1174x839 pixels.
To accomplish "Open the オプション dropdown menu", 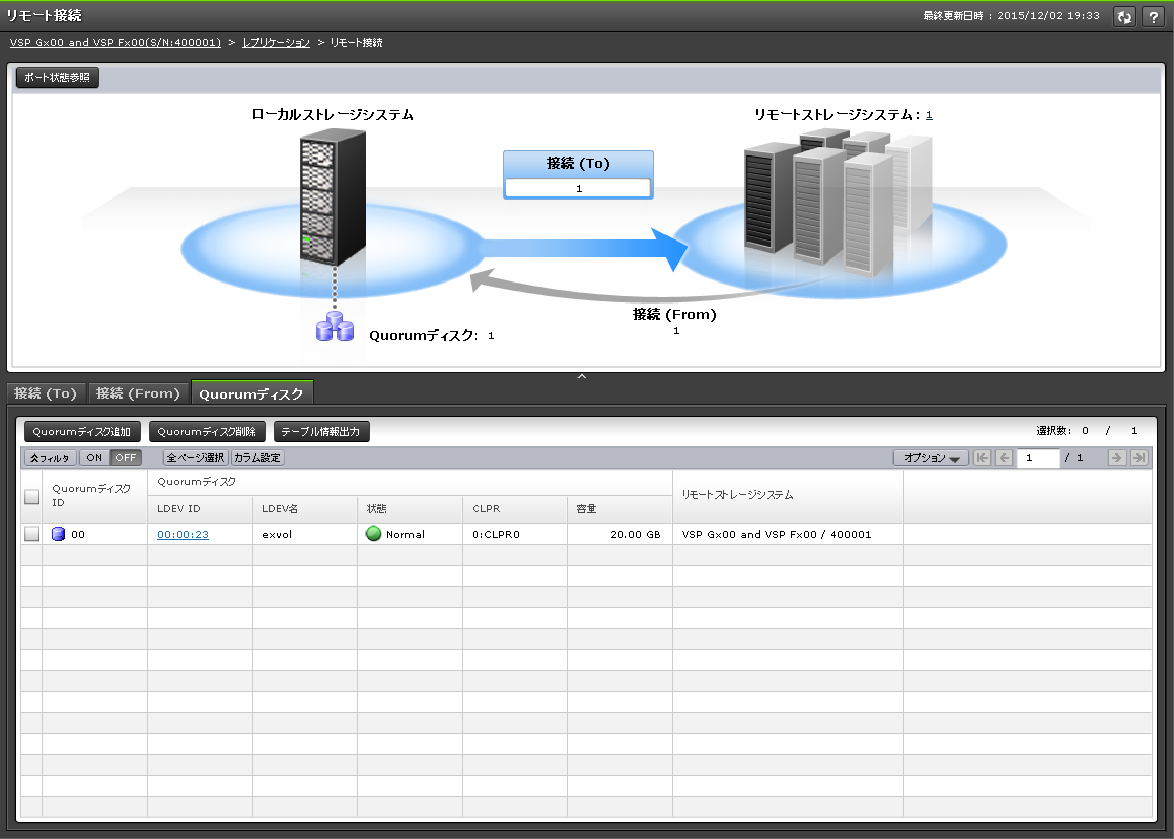I will tap(930, 458).
